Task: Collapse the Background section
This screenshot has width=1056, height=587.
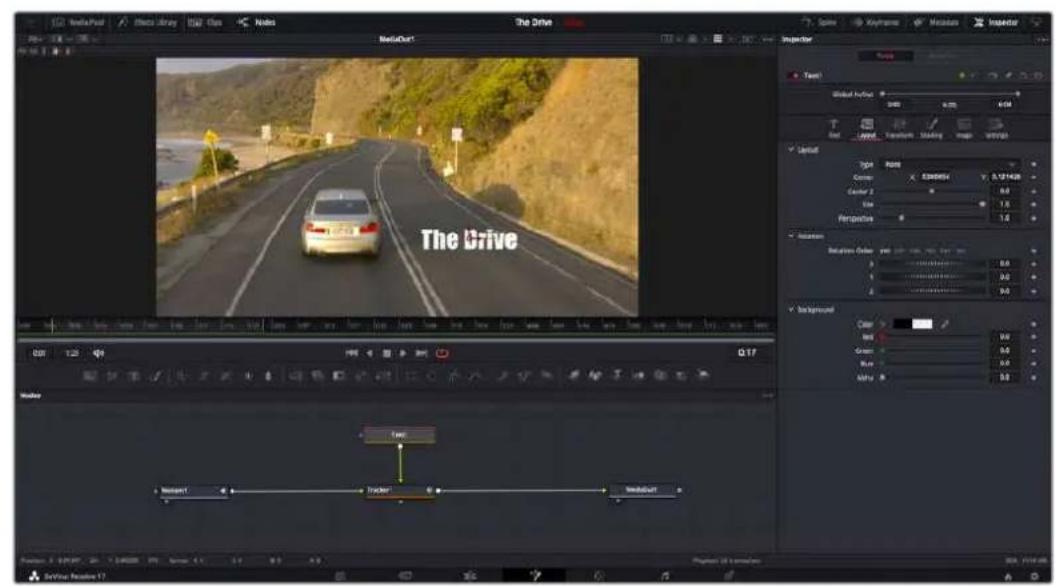Action: [x=791, y=310]
